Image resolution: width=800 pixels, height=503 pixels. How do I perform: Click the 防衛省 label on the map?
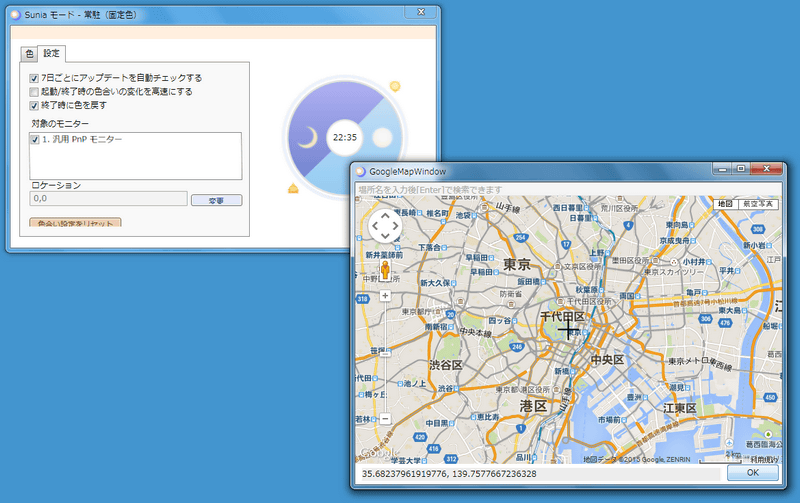[x=511, y=294]
